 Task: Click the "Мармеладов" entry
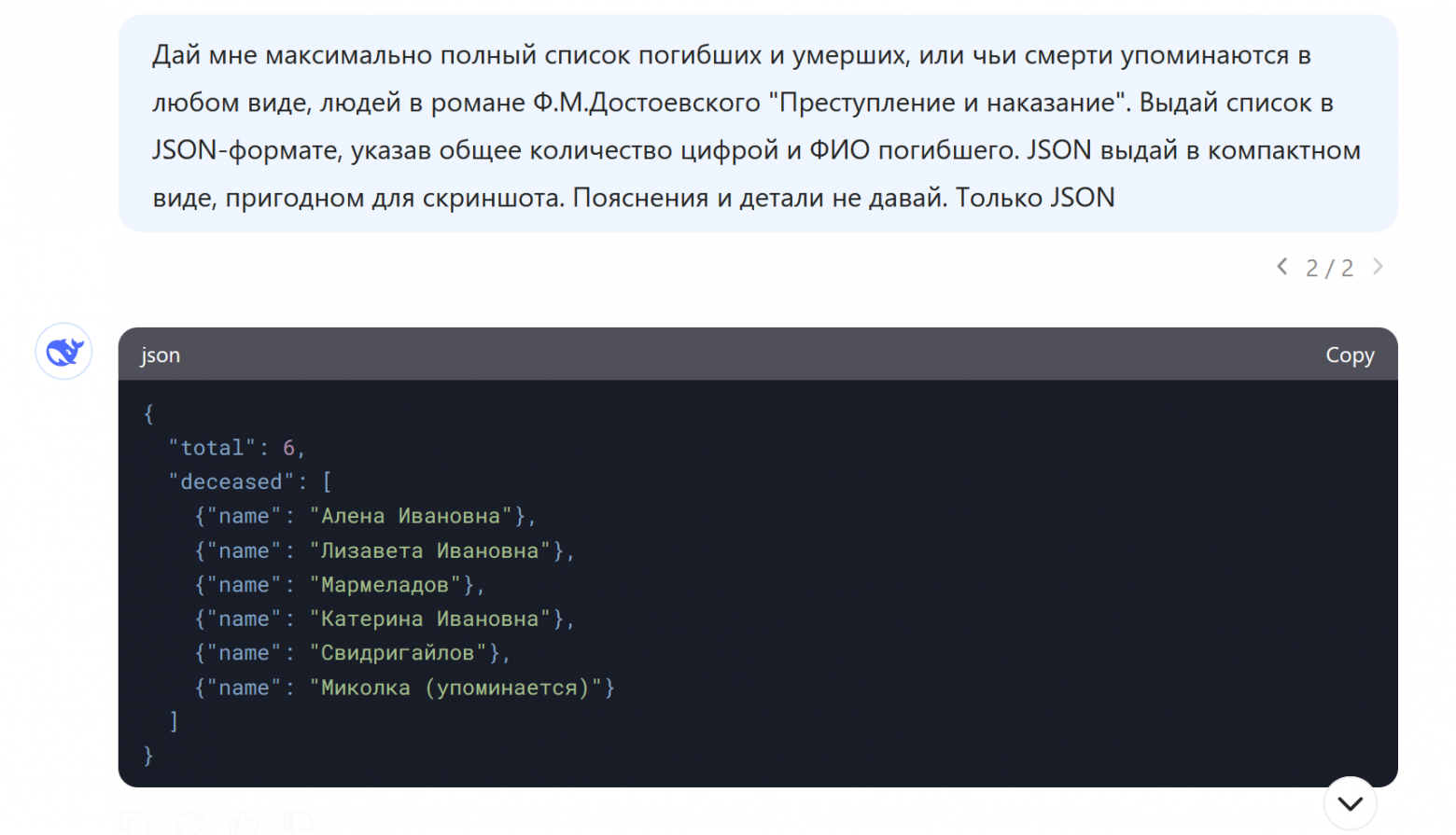[x=385, y=586]
